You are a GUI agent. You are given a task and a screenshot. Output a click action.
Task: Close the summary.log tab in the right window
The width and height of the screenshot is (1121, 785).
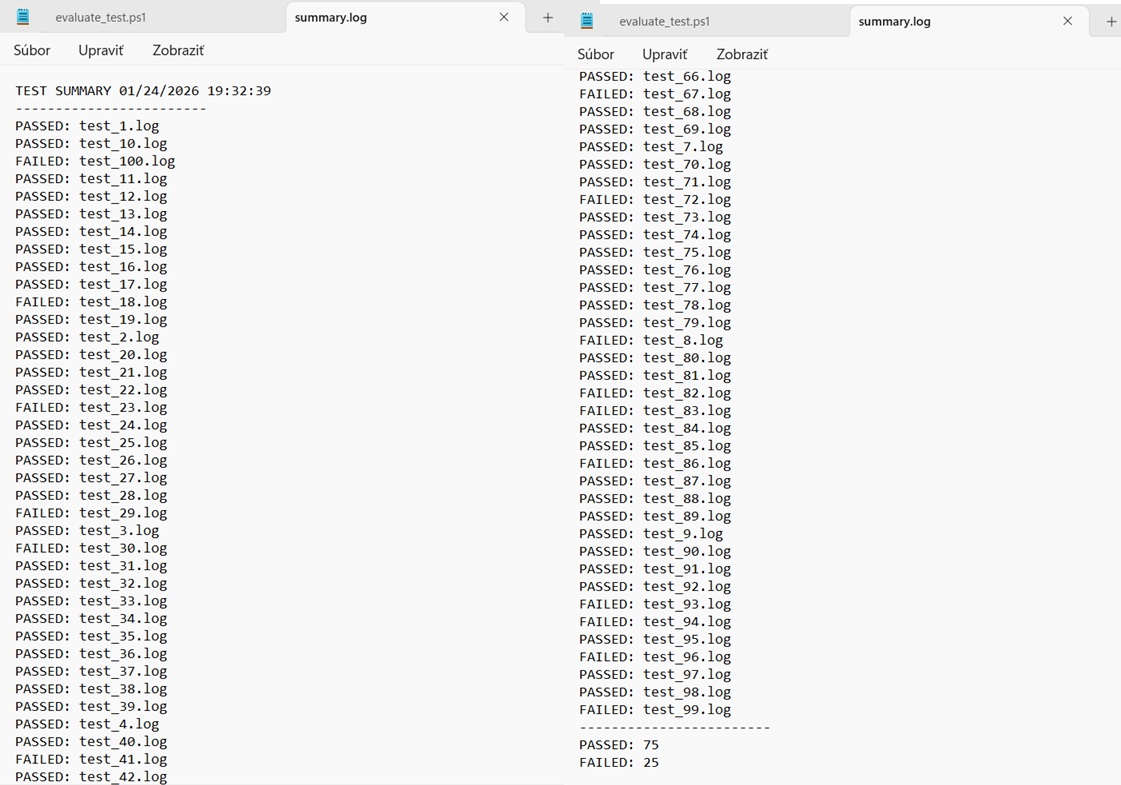[x=1067, y=21]
